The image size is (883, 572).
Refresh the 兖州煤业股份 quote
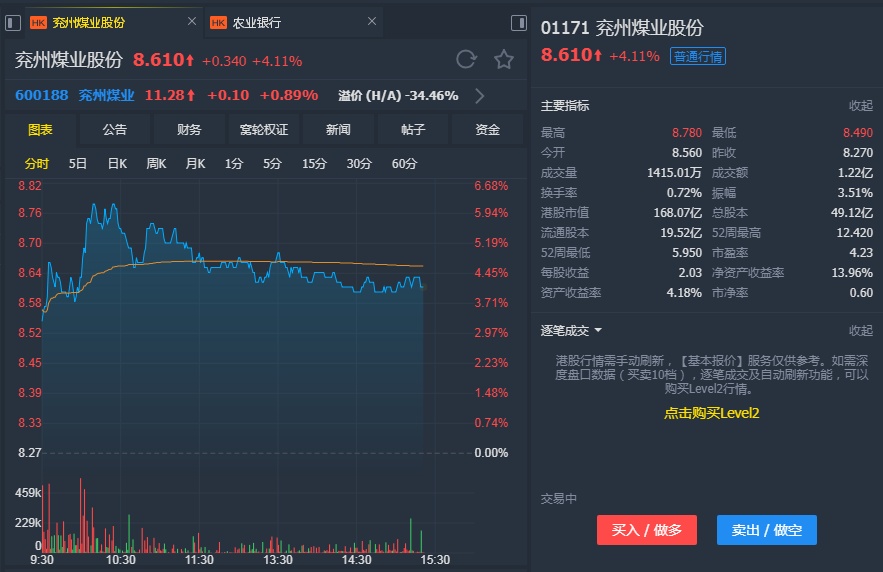(466, 60)
